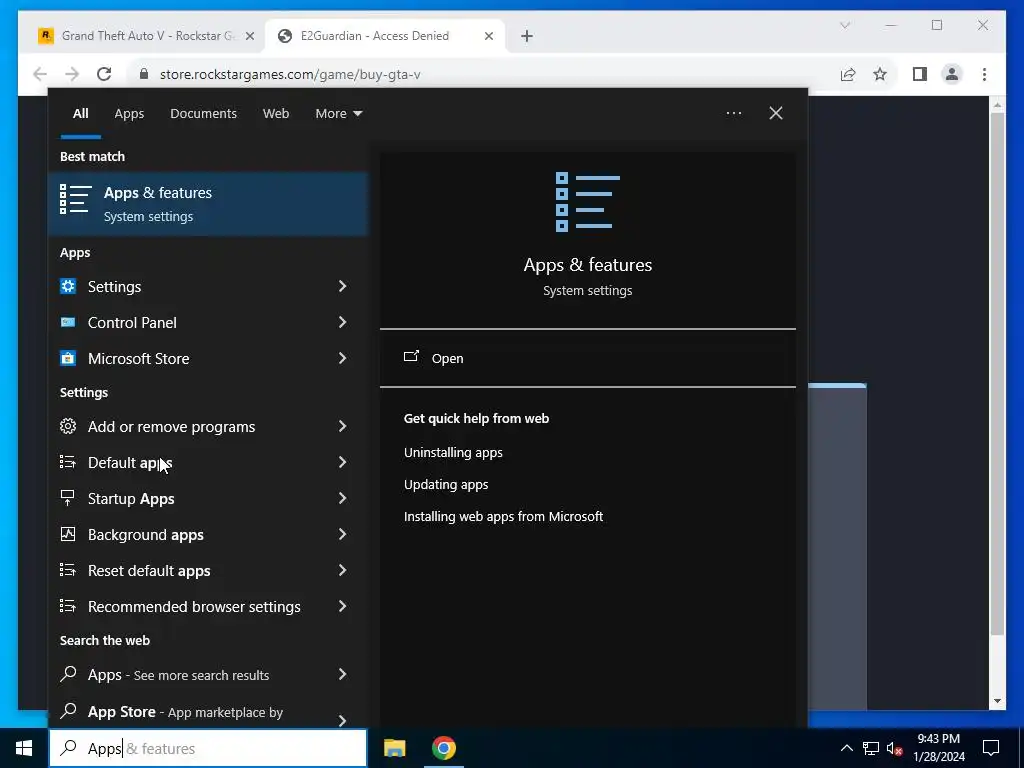The height and width of the screenshot is (768, 1024).
Task: Expand the More filter dropdown
Action: [338, 113]
